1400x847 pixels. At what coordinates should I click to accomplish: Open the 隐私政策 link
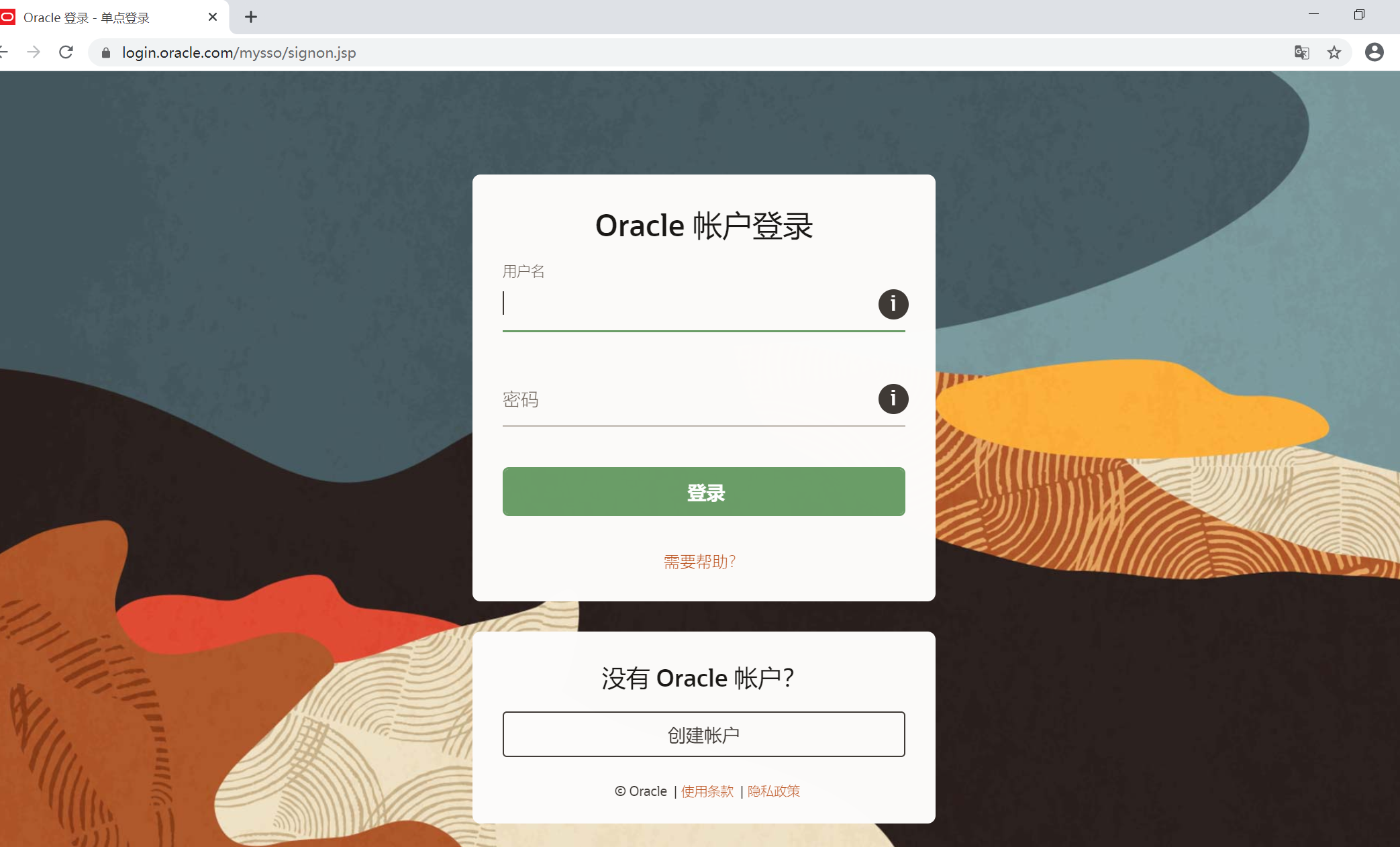(773, 791)
